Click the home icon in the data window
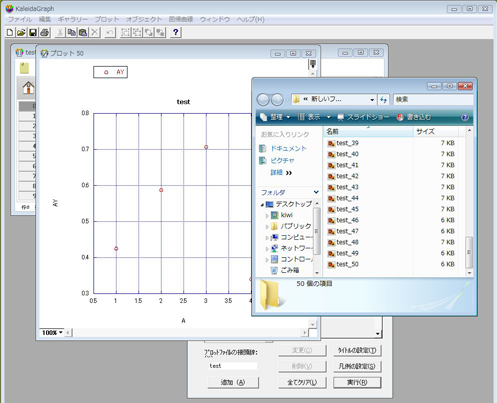The width and height of the screenshot is (497, 403). pos(28,88)
